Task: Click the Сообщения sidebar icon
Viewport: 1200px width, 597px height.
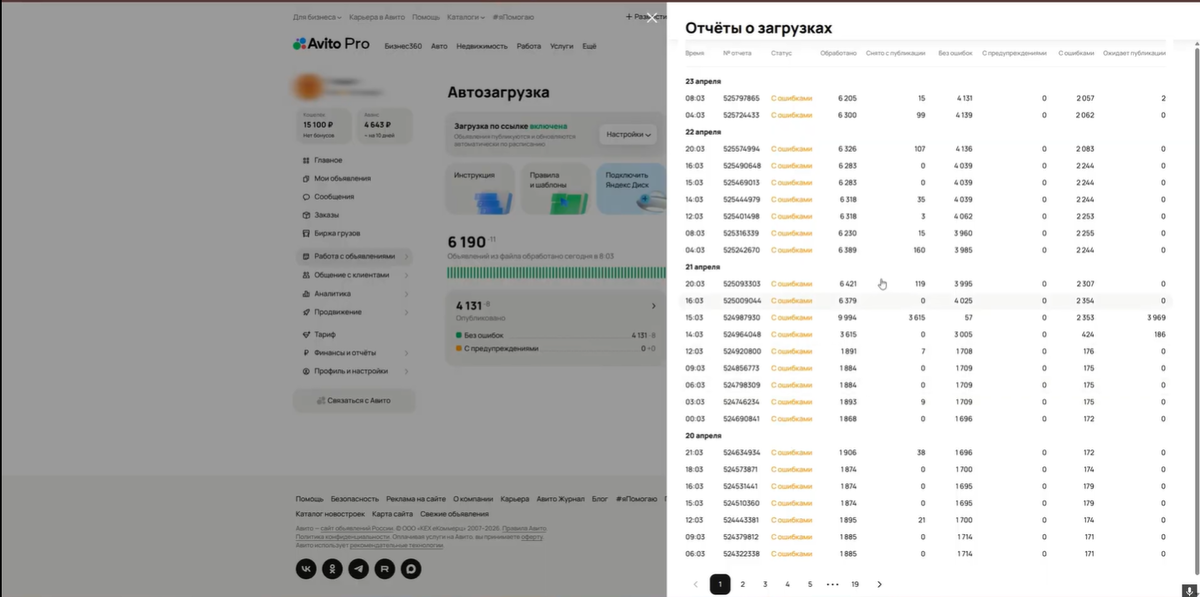Action: [304, 197]
